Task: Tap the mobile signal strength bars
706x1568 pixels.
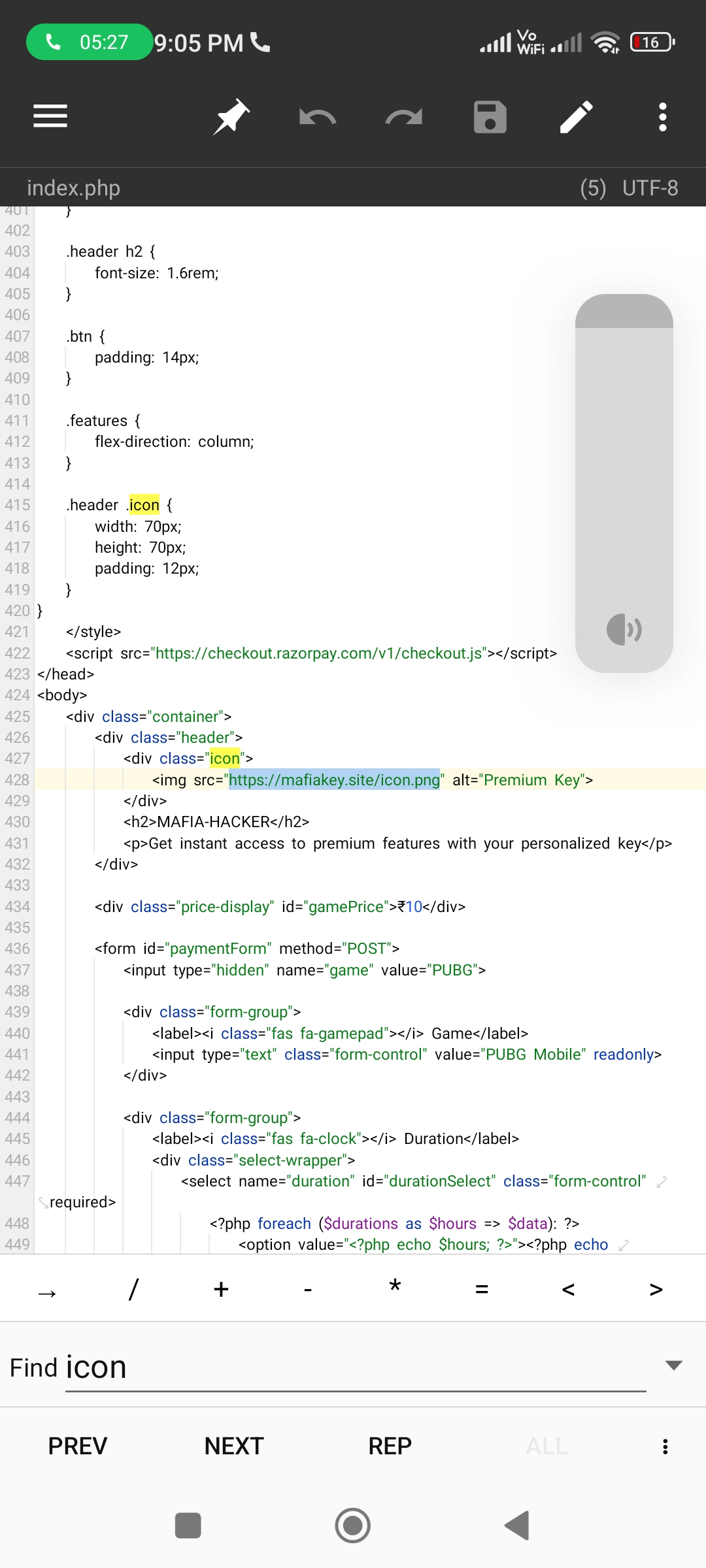Action: tap(496, 43)
